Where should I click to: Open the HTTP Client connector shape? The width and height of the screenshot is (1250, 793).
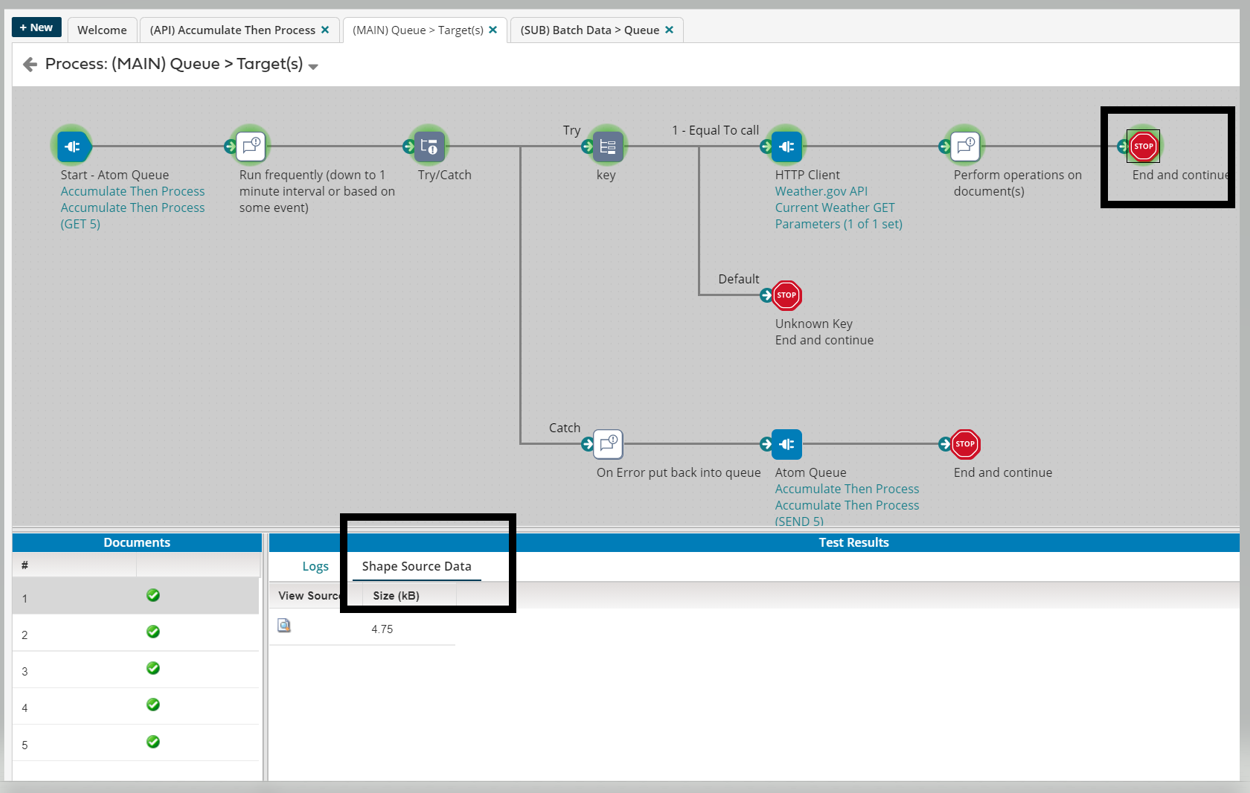click(787, 147)
